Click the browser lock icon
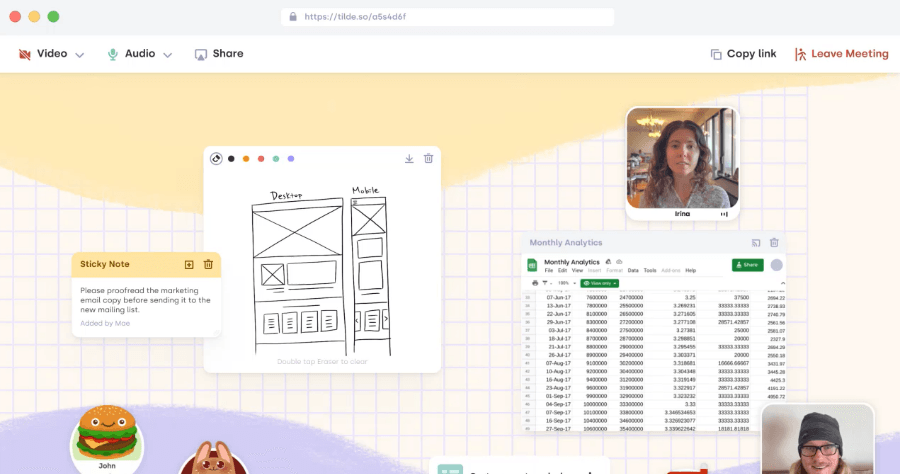Viewport: 900px width, 474px height. [293, 17]
